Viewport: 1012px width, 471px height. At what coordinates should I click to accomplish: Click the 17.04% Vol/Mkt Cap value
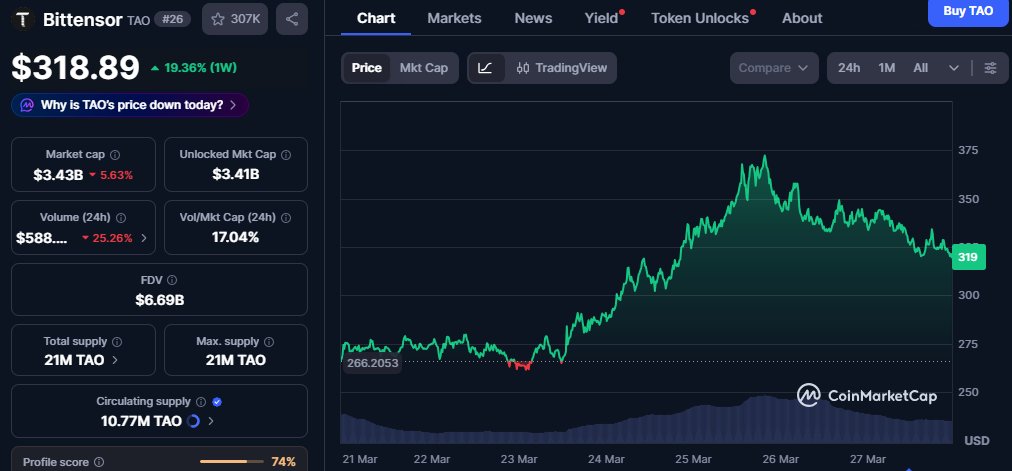(236, 237)
